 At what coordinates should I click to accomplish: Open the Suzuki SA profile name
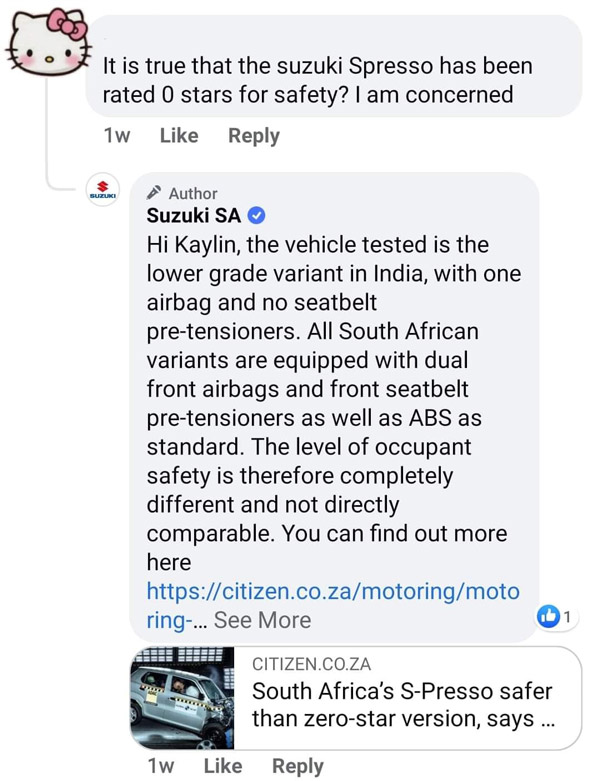pos(194,217)
